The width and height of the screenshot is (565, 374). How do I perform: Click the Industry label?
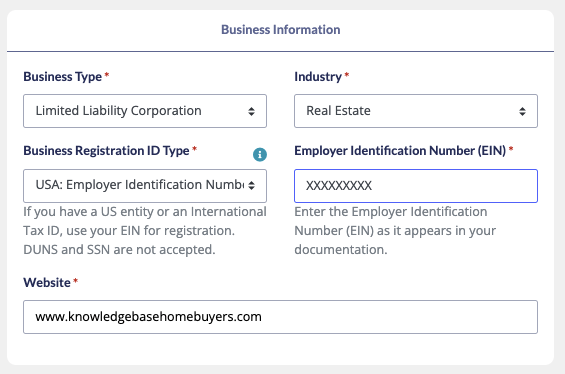(318, 77)
